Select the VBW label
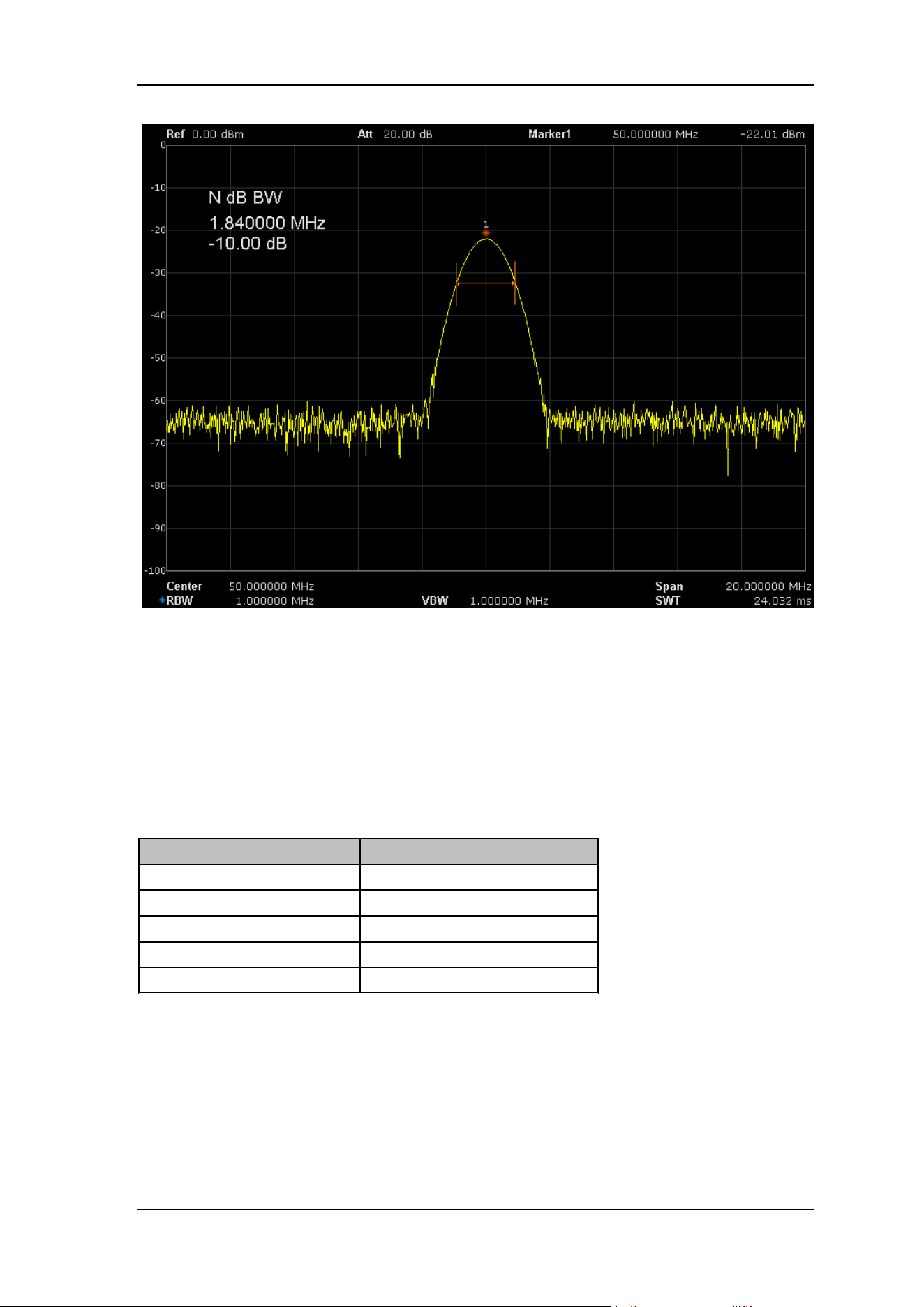This screenshot has height=1307, width=924. pos(435,600)
